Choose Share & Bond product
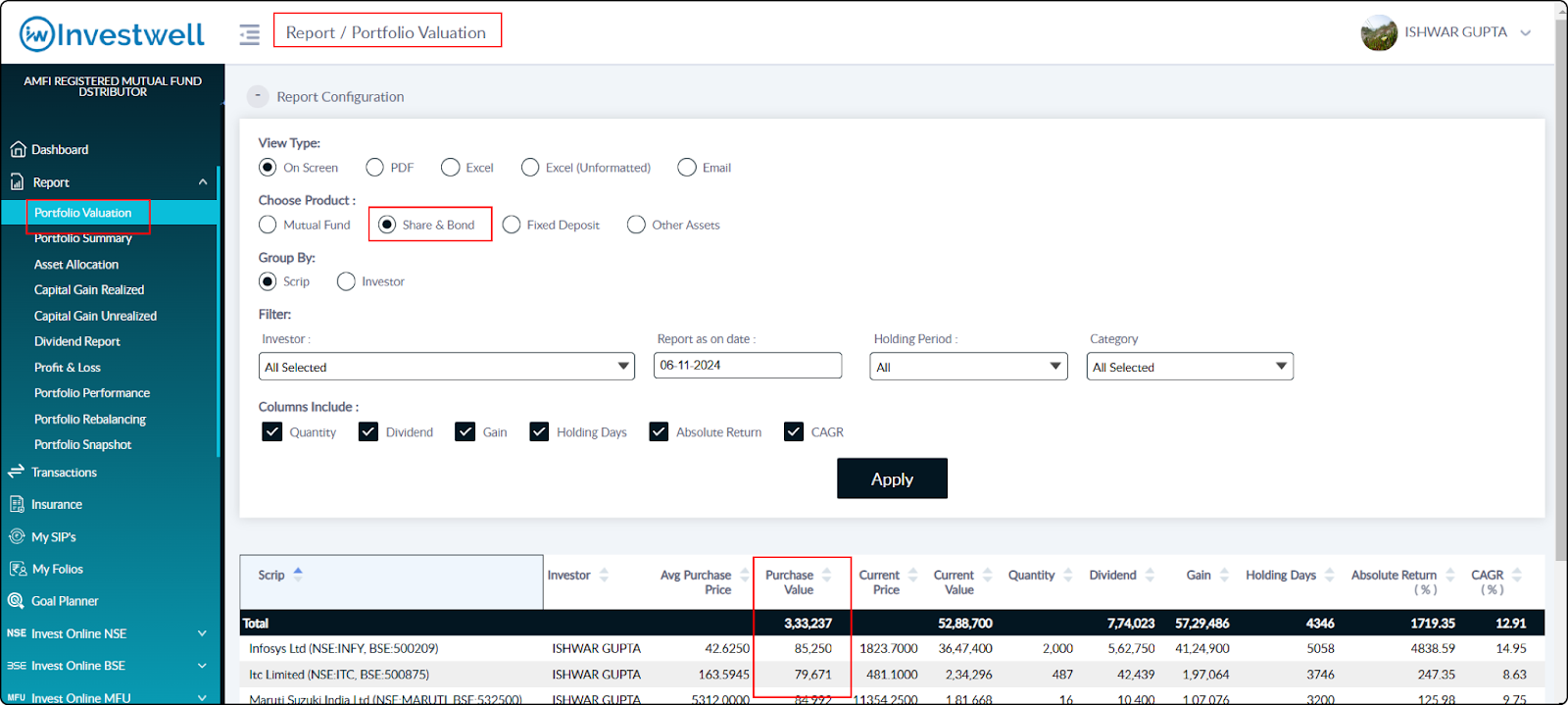The image size is (1568, 705). (387, 225)
